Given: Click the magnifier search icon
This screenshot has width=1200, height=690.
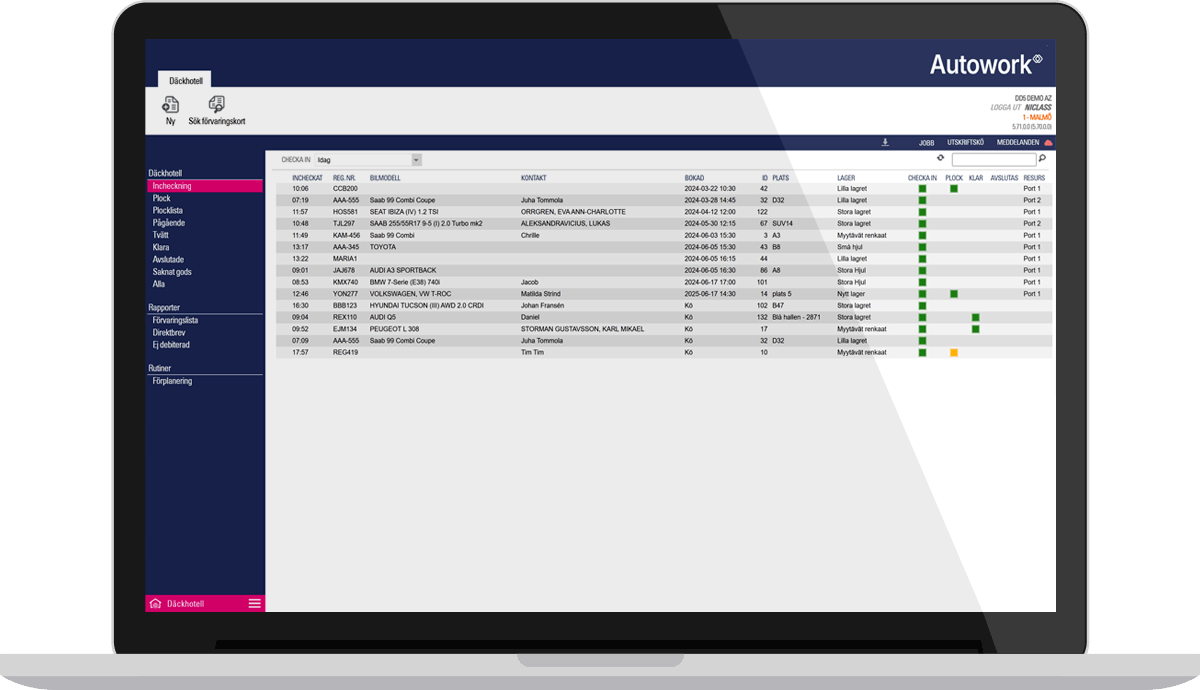Looking at the screenshot, I should tap(1042, 159).
